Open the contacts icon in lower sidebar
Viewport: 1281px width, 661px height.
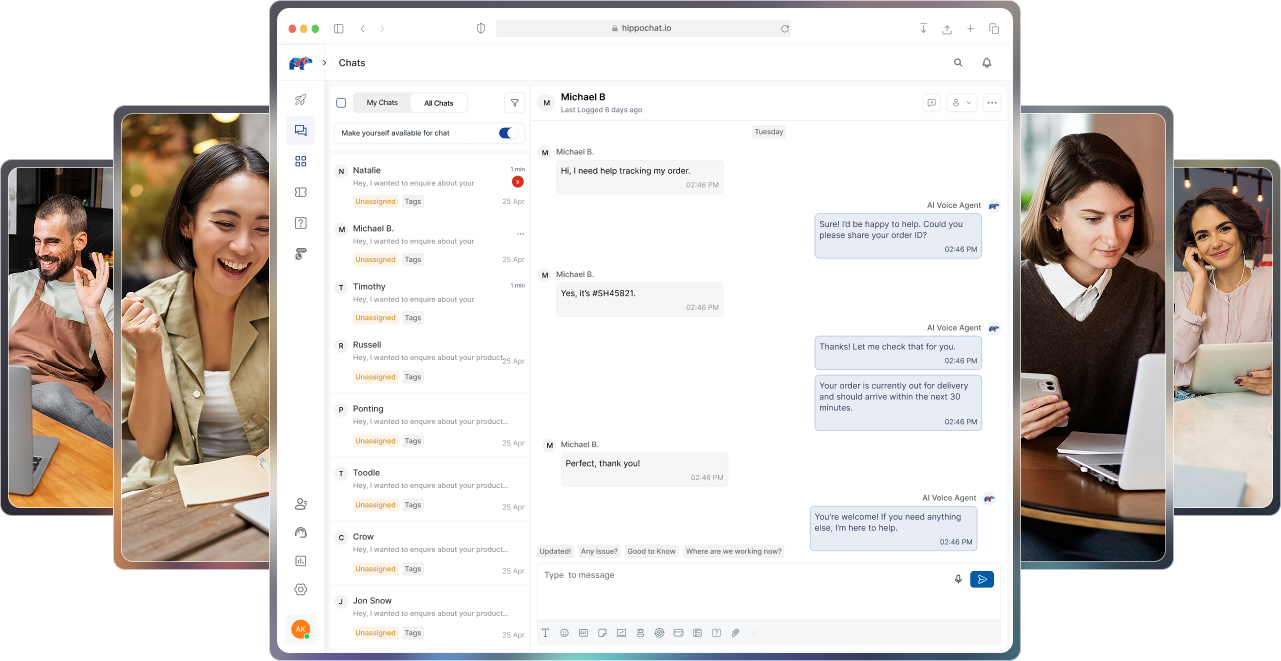(x=300, y=504)
